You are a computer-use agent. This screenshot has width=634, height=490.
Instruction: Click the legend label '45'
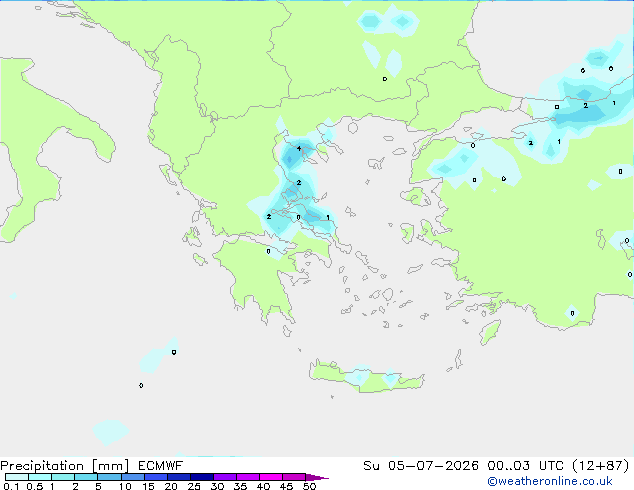[x=286, y=486]
